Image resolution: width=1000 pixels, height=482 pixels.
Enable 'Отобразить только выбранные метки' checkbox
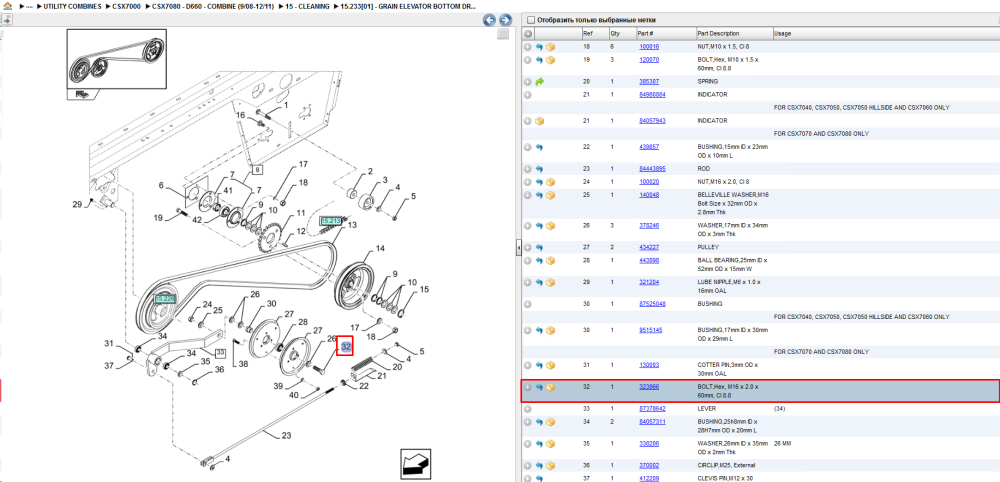531,20
